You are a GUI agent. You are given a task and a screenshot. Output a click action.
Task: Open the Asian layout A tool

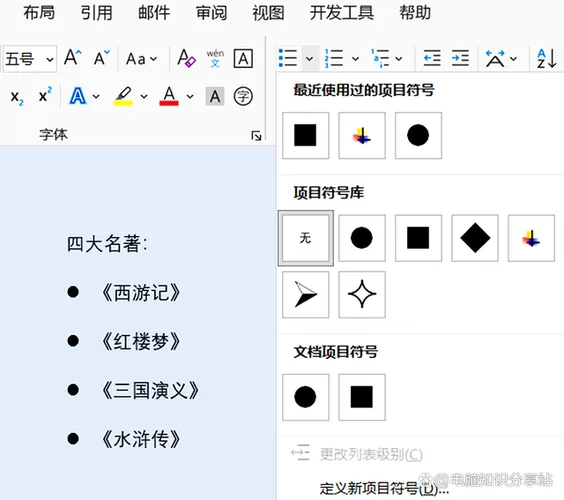(x=495, y=59)
